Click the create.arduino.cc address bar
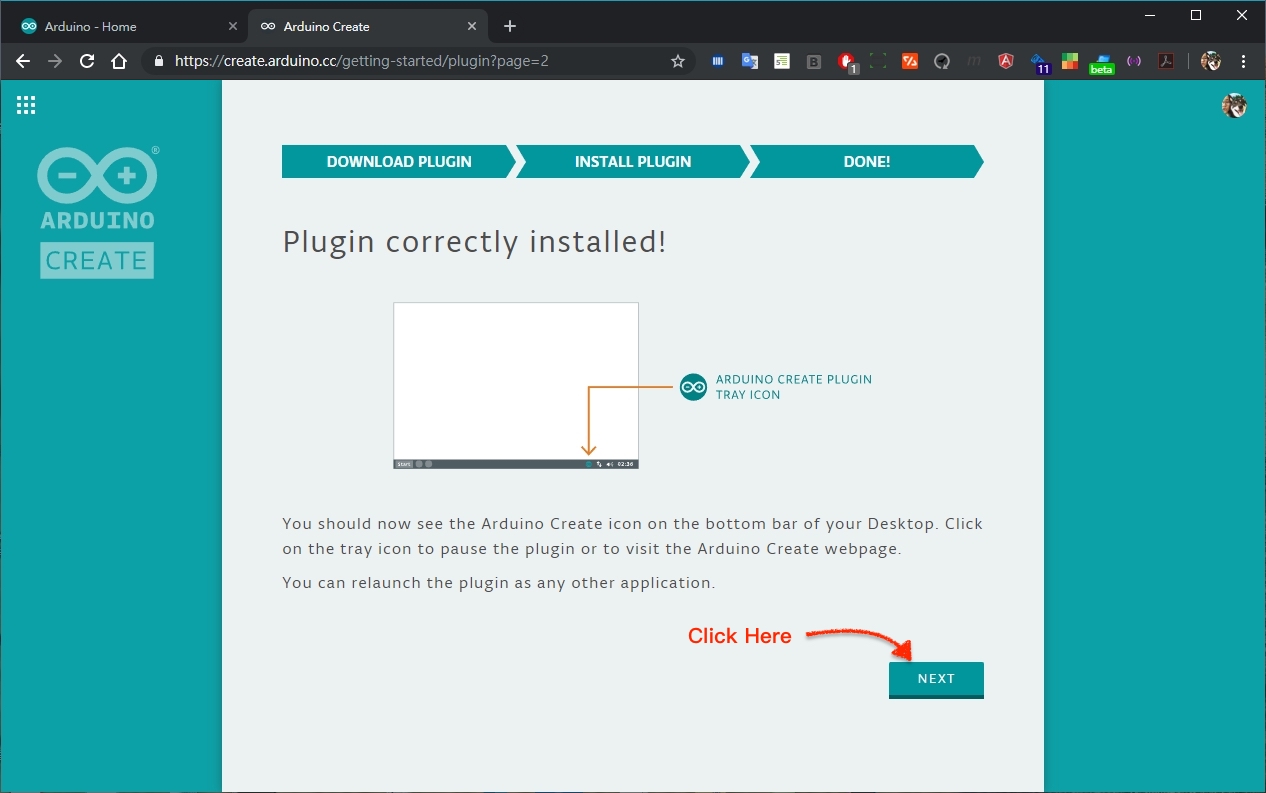 coord(417,61)
